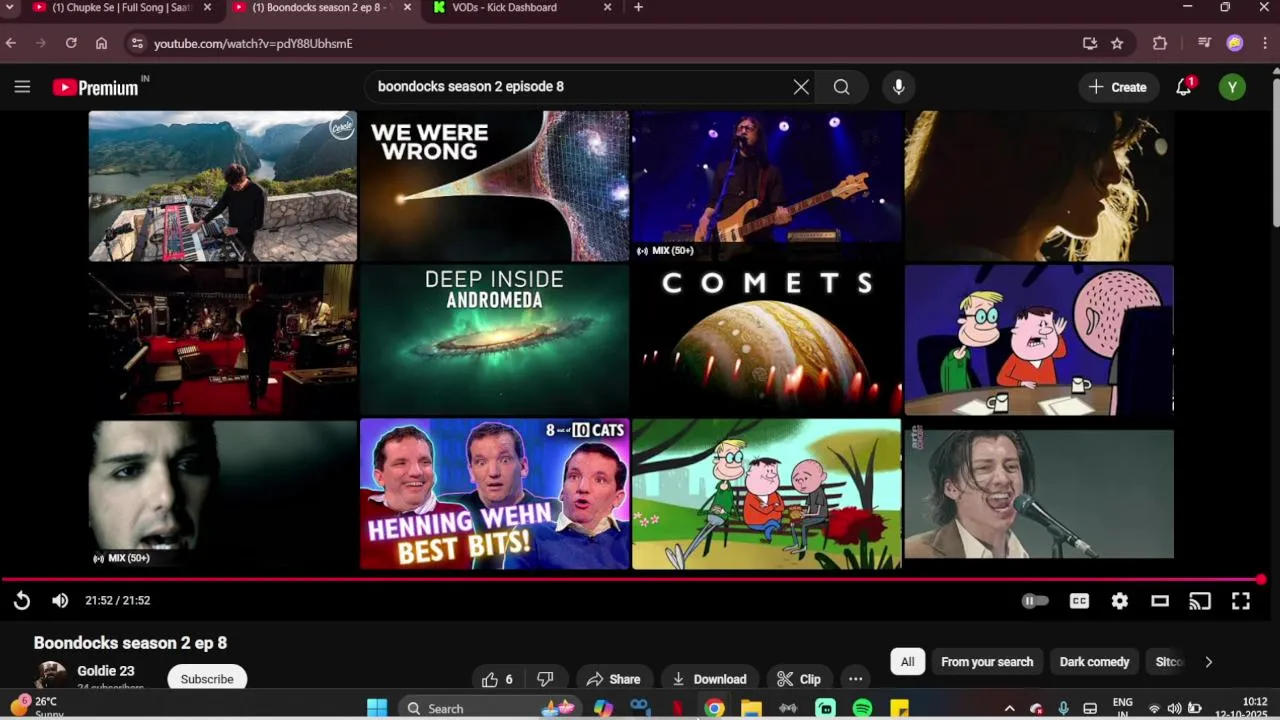The height and width of the screenshot is (720, 1280).
Task: Select the From your search chip
Action: coord(987,662)
